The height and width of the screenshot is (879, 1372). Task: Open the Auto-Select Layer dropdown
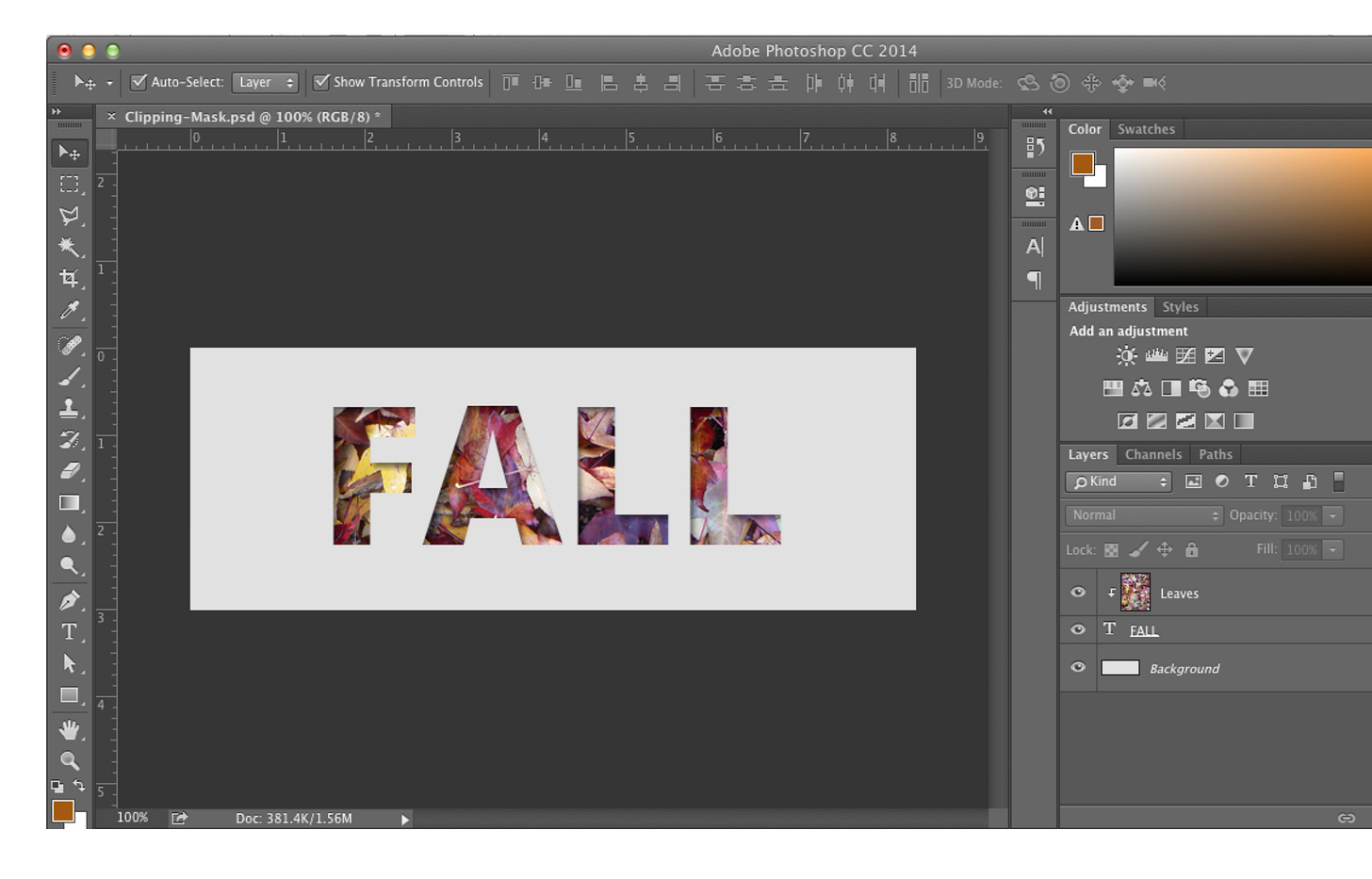(265, 83)
